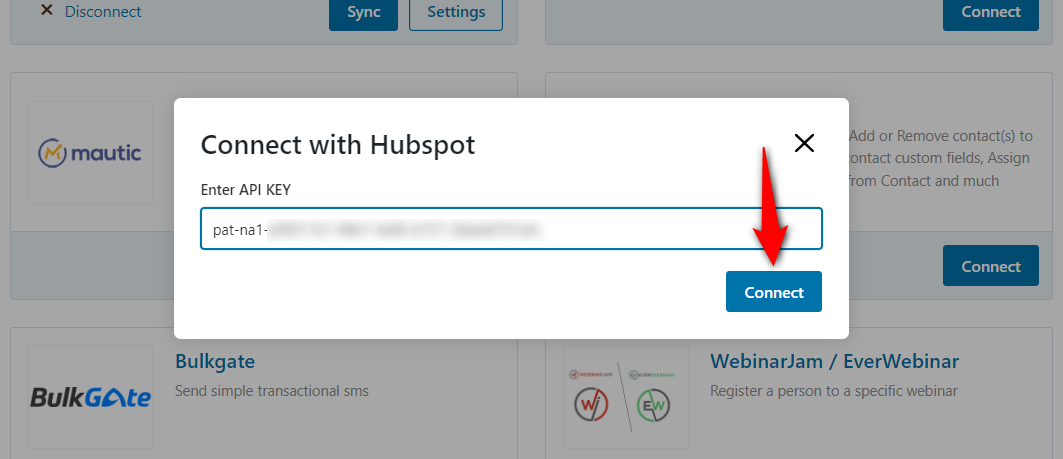Click the BulkGate logo thumbnail

90,397
